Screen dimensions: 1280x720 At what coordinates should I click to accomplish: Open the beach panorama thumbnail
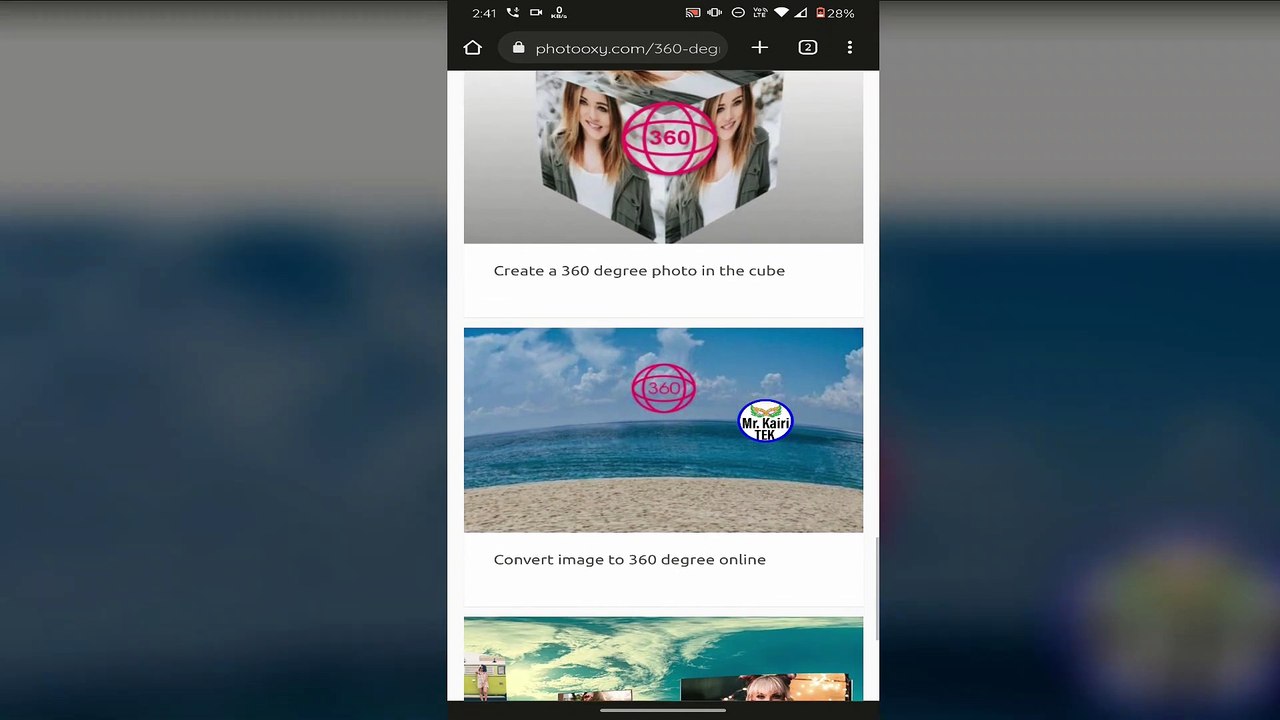663,430
